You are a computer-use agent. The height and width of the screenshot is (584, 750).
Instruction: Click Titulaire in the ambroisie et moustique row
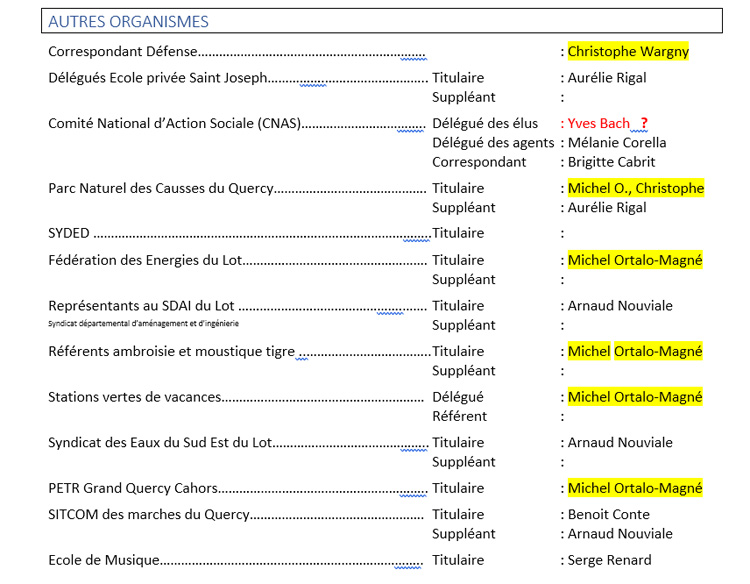(x=458, y=352)
